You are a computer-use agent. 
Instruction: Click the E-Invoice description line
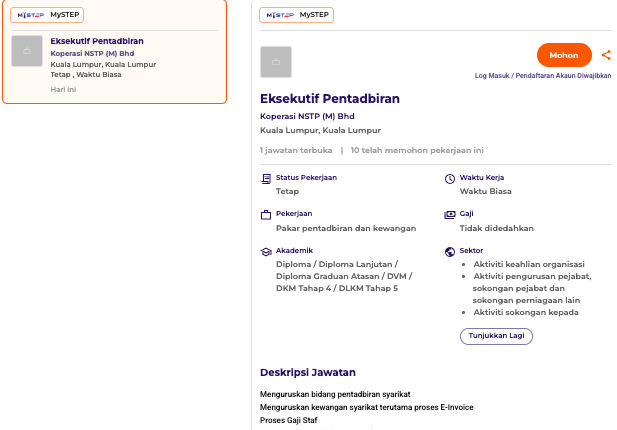coord(367,407)
